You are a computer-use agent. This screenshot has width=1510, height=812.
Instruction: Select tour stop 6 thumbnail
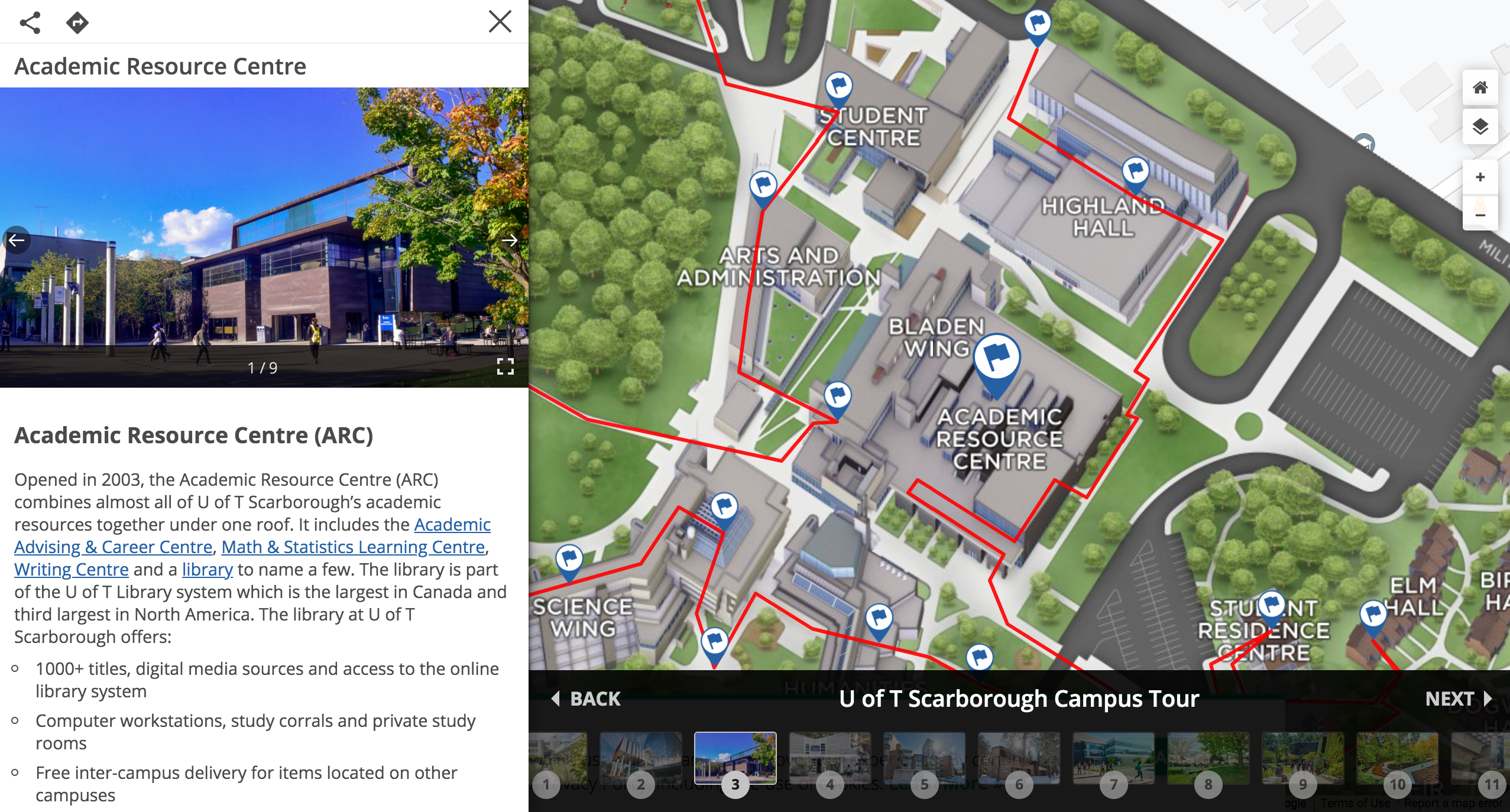click(1019, 758)
